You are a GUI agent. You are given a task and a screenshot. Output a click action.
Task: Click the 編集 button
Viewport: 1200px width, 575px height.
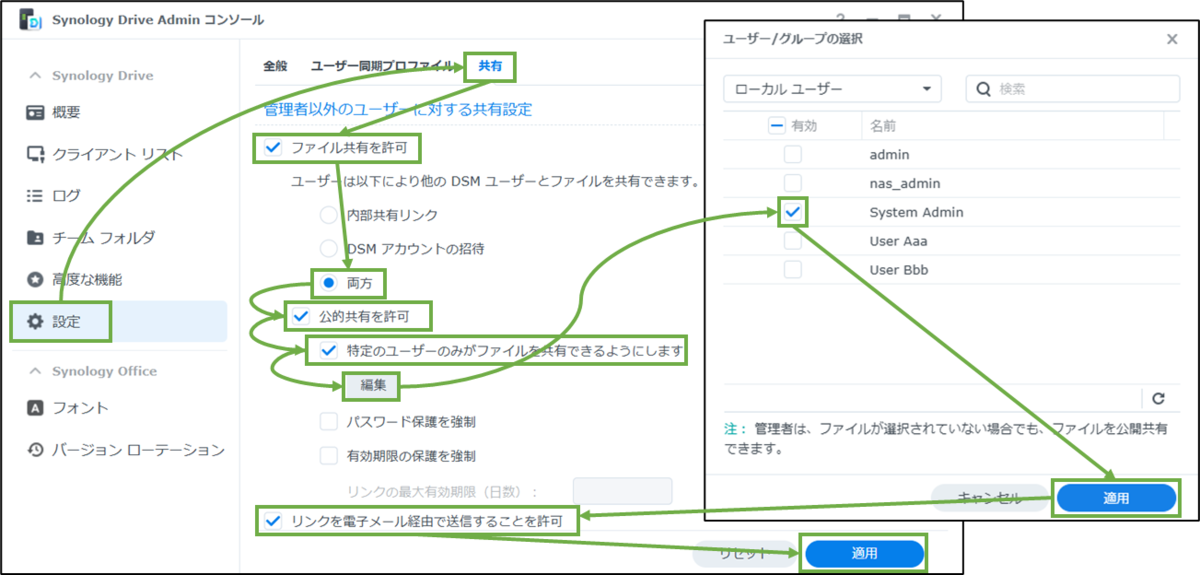click(372, 384)
